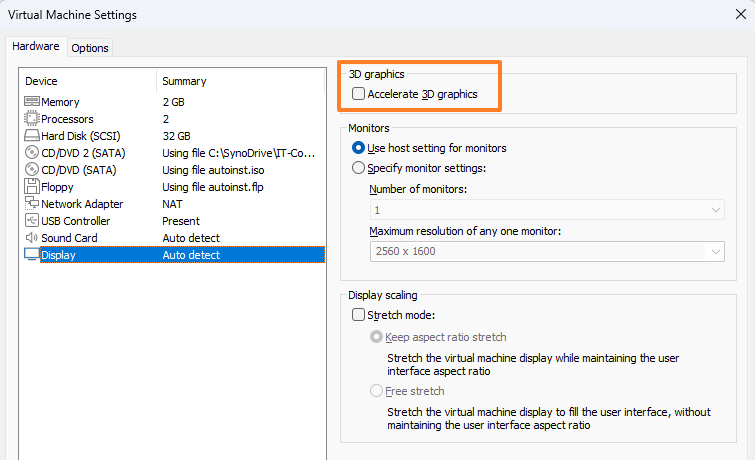Choose Specify monitor settings radio button

[x=359, y=168]
